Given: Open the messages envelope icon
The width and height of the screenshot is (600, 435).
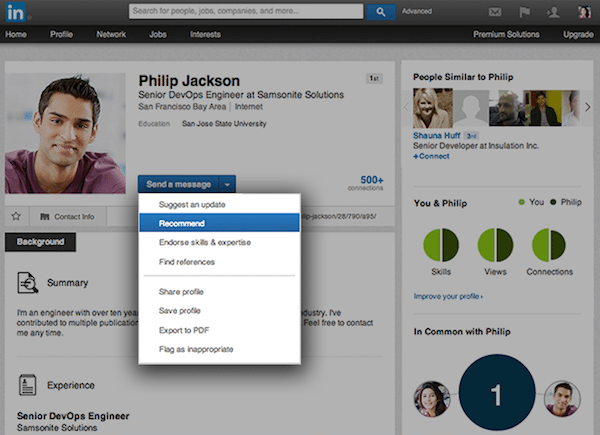Looking at the screenshot, I should (495, 12).
